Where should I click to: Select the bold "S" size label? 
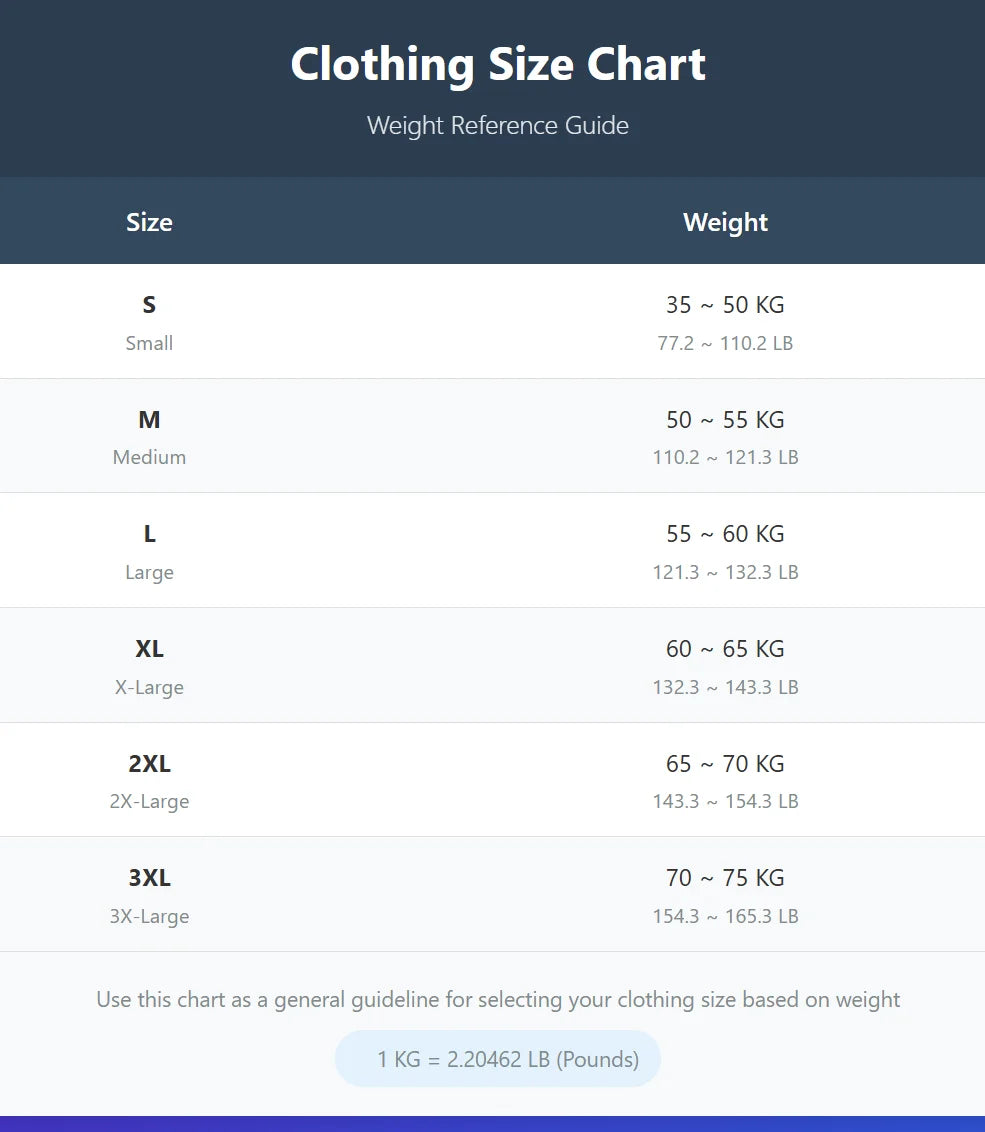[149, 305]
